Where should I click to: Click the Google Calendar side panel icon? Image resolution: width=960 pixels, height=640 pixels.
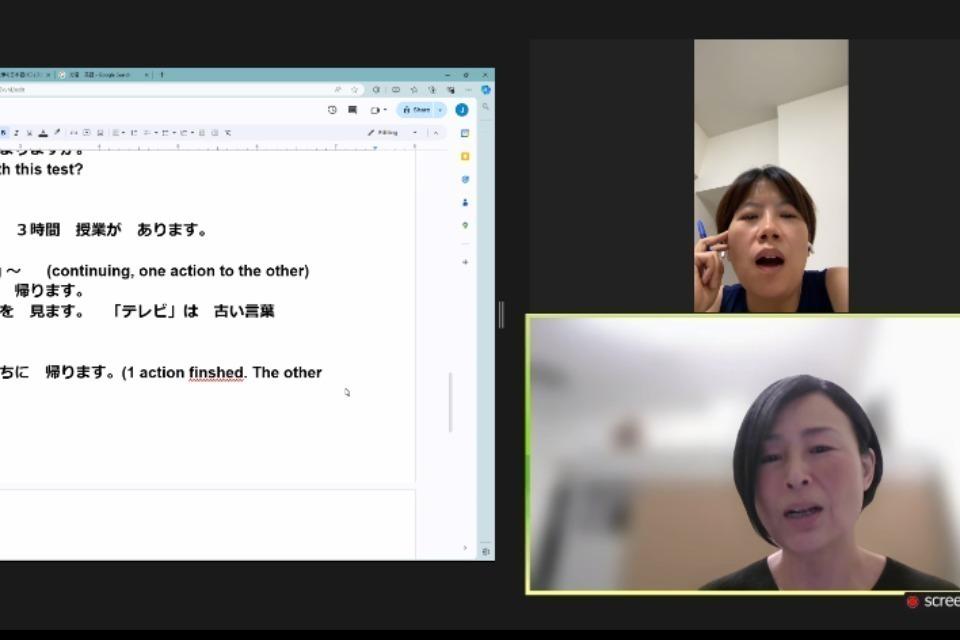point(465,133)
